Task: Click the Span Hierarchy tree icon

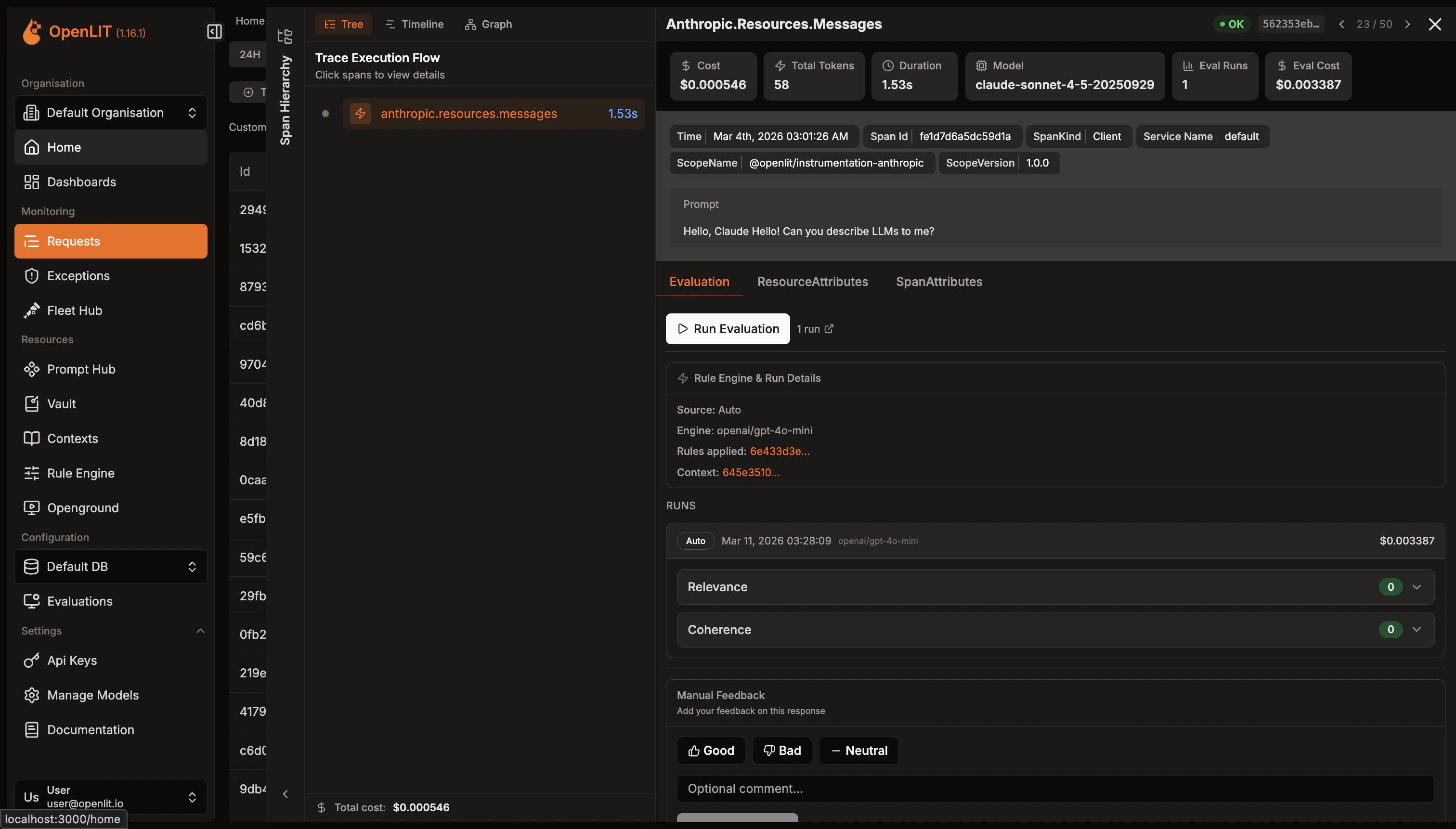Action: 285,37
